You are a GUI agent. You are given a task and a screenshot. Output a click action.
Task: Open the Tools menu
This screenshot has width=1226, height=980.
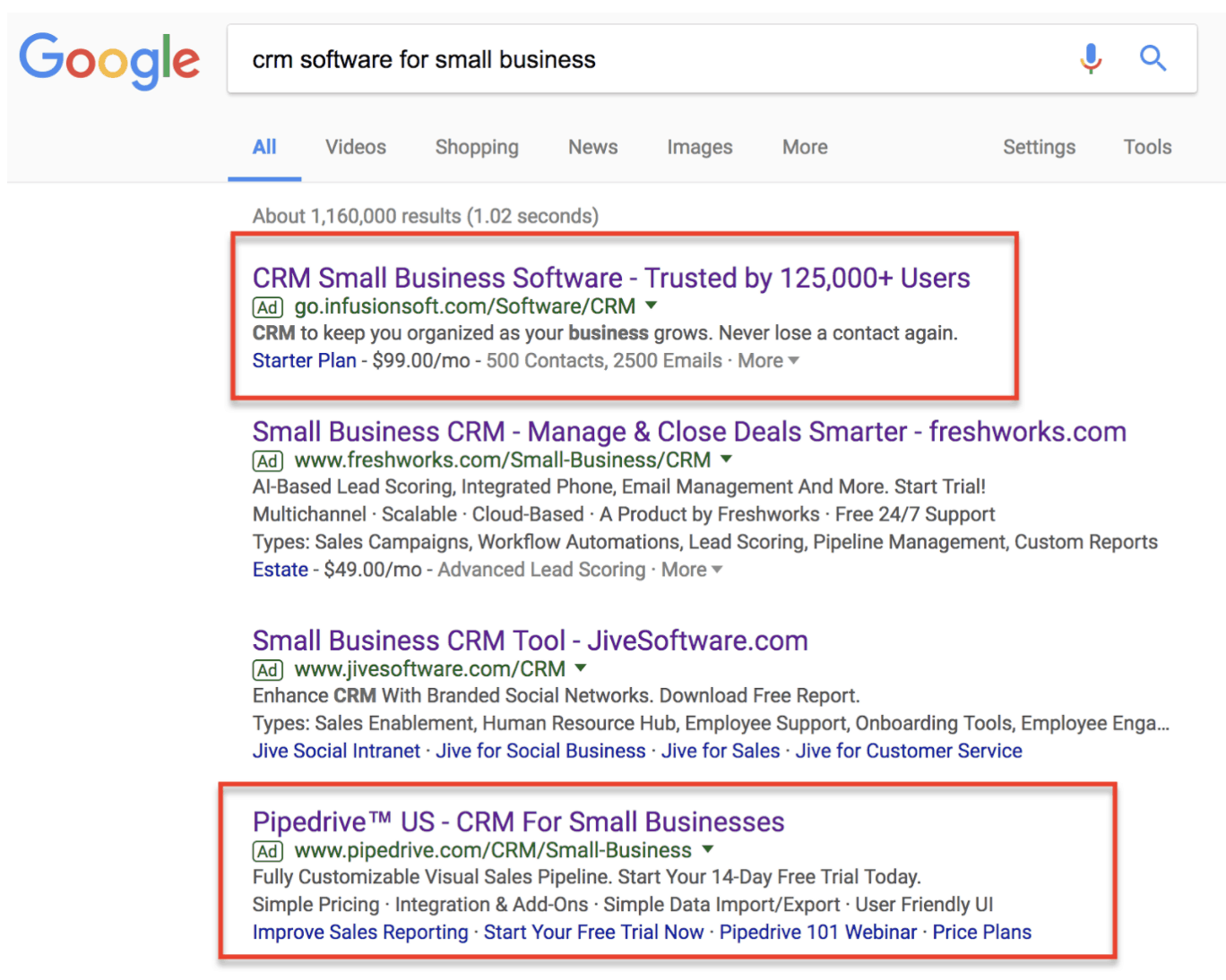[x=1148, y=147]
